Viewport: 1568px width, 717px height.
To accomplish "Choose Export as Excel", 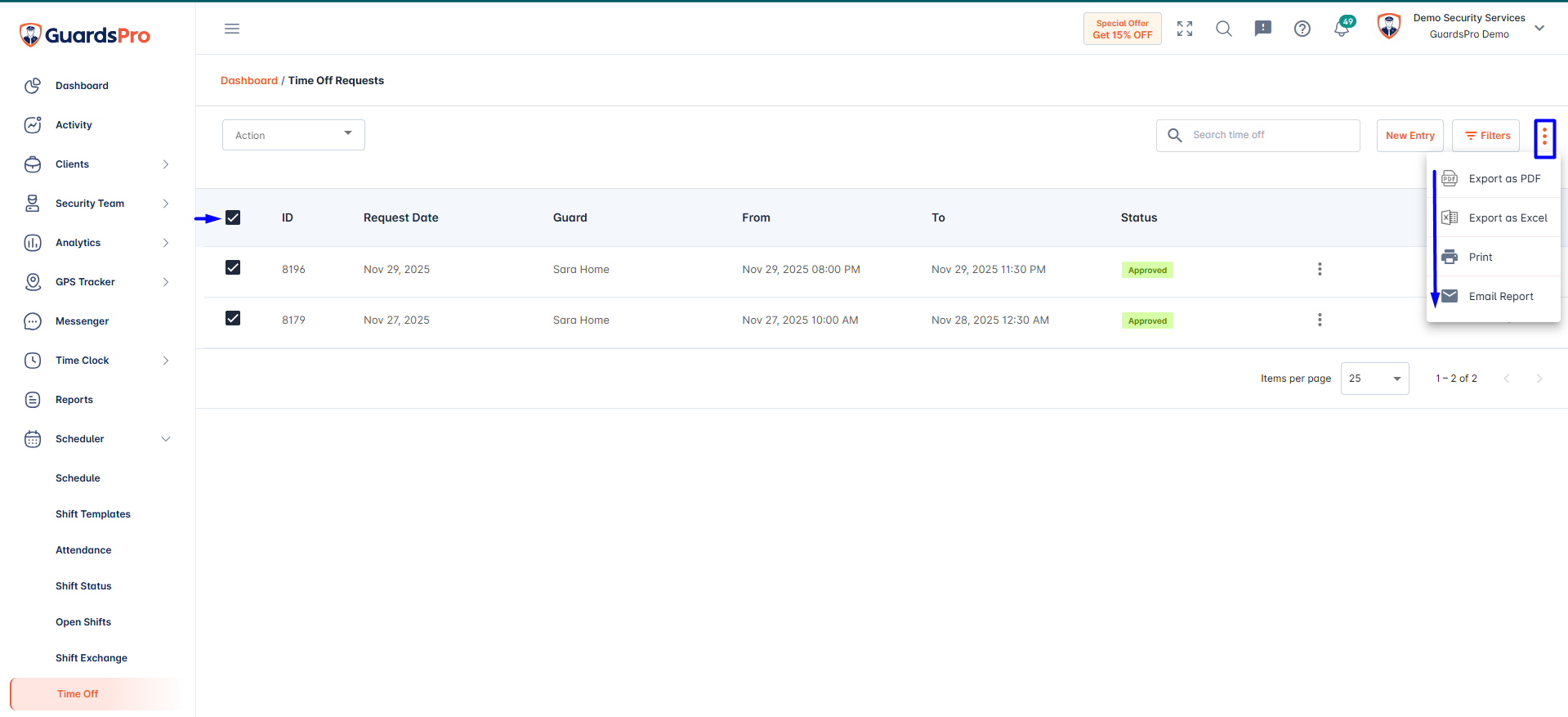I will click(x=1493, y=217).
